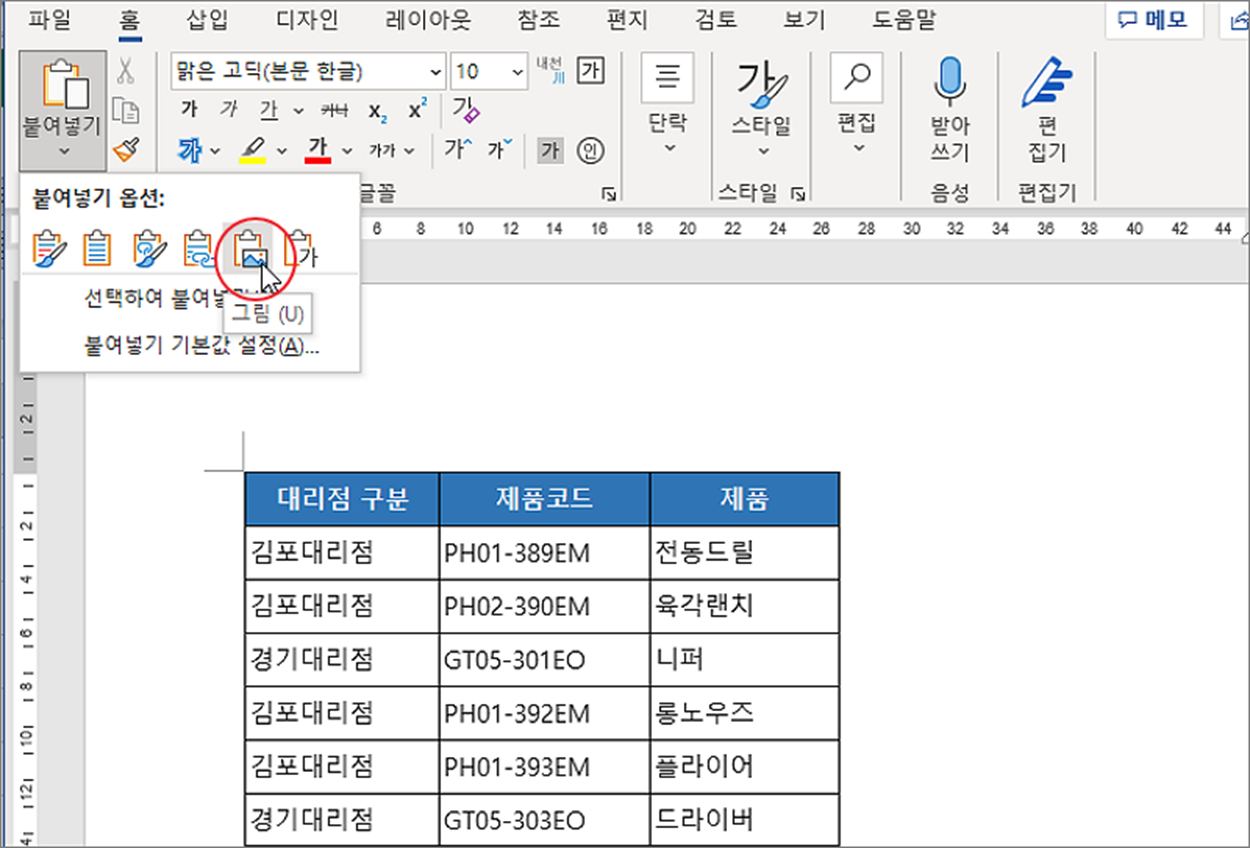Choose Picture (그림) paste option icon

coord(248,247)
